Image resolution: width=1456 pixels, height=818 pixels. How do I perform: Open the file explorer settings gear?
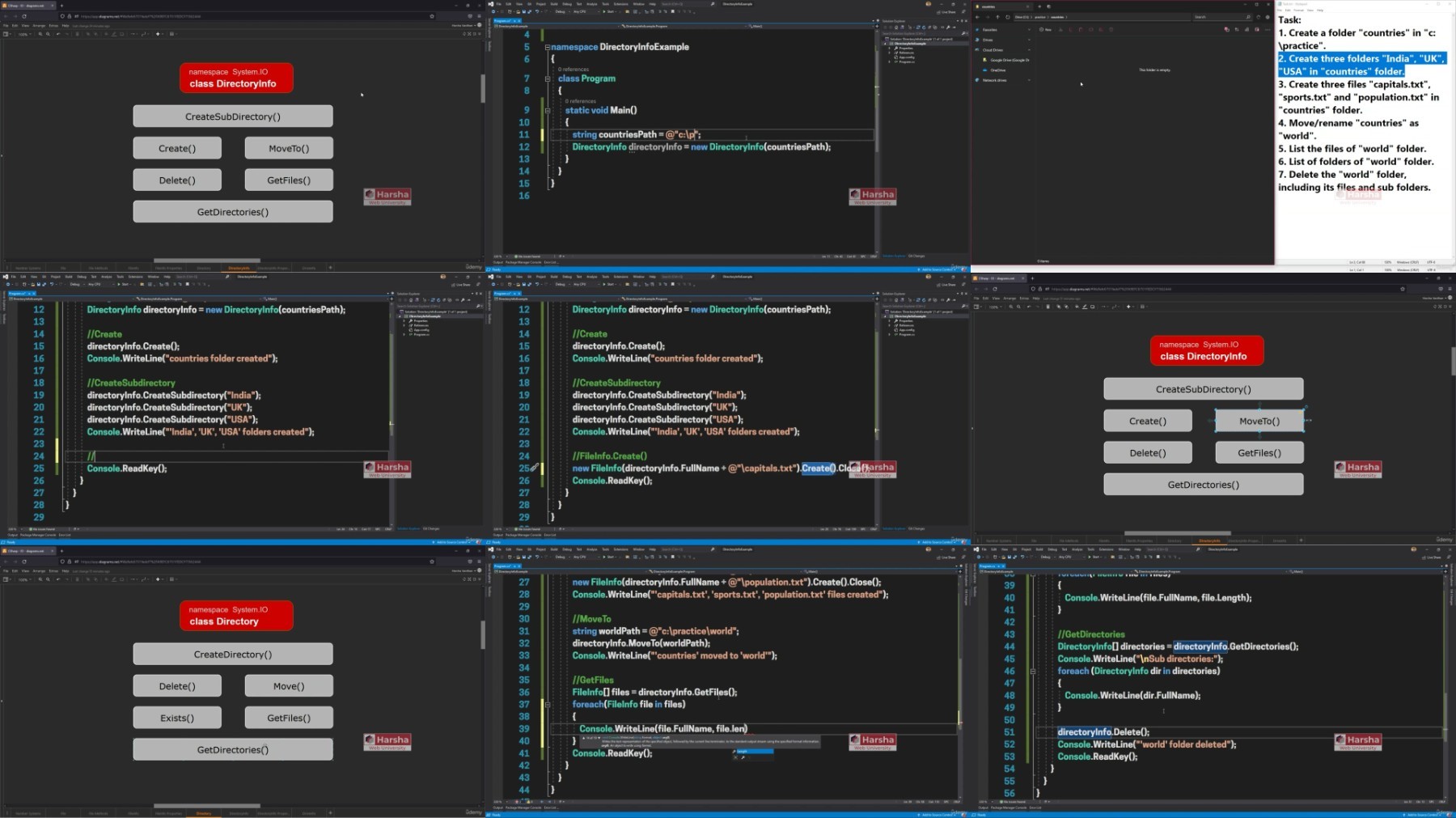pos(1268,17)
